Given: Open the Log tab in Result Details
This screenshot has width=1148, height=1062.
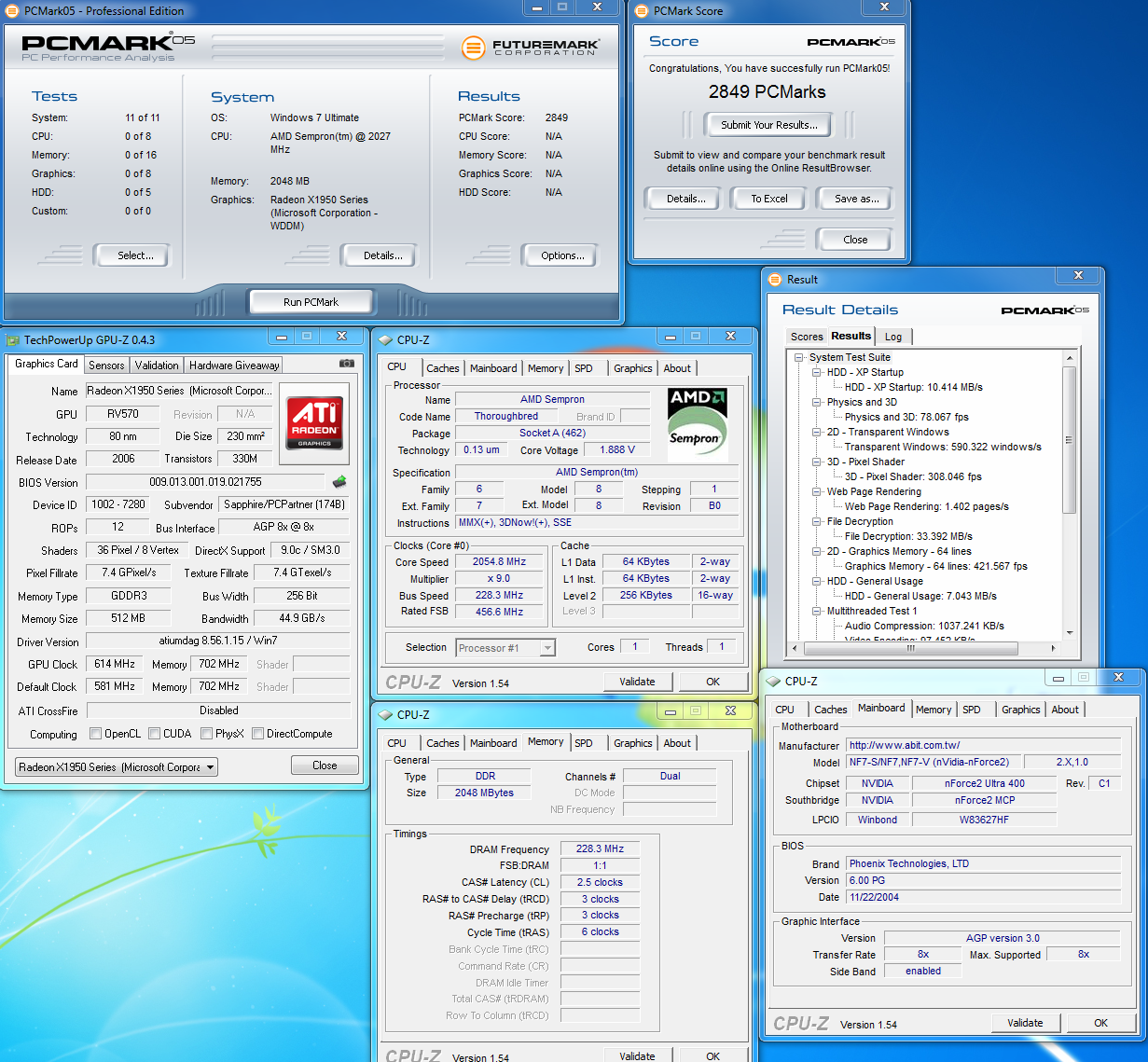Looking at the screenshot, I should (x=893, y=337).
